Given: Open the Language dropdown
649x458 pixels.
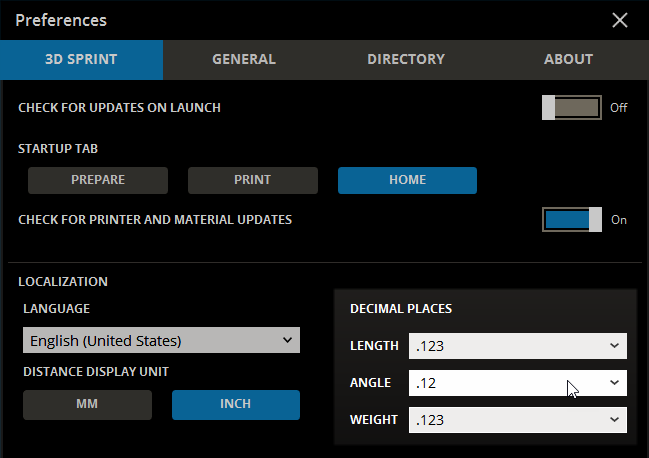Looking at the screenshot, I should 161,341.
